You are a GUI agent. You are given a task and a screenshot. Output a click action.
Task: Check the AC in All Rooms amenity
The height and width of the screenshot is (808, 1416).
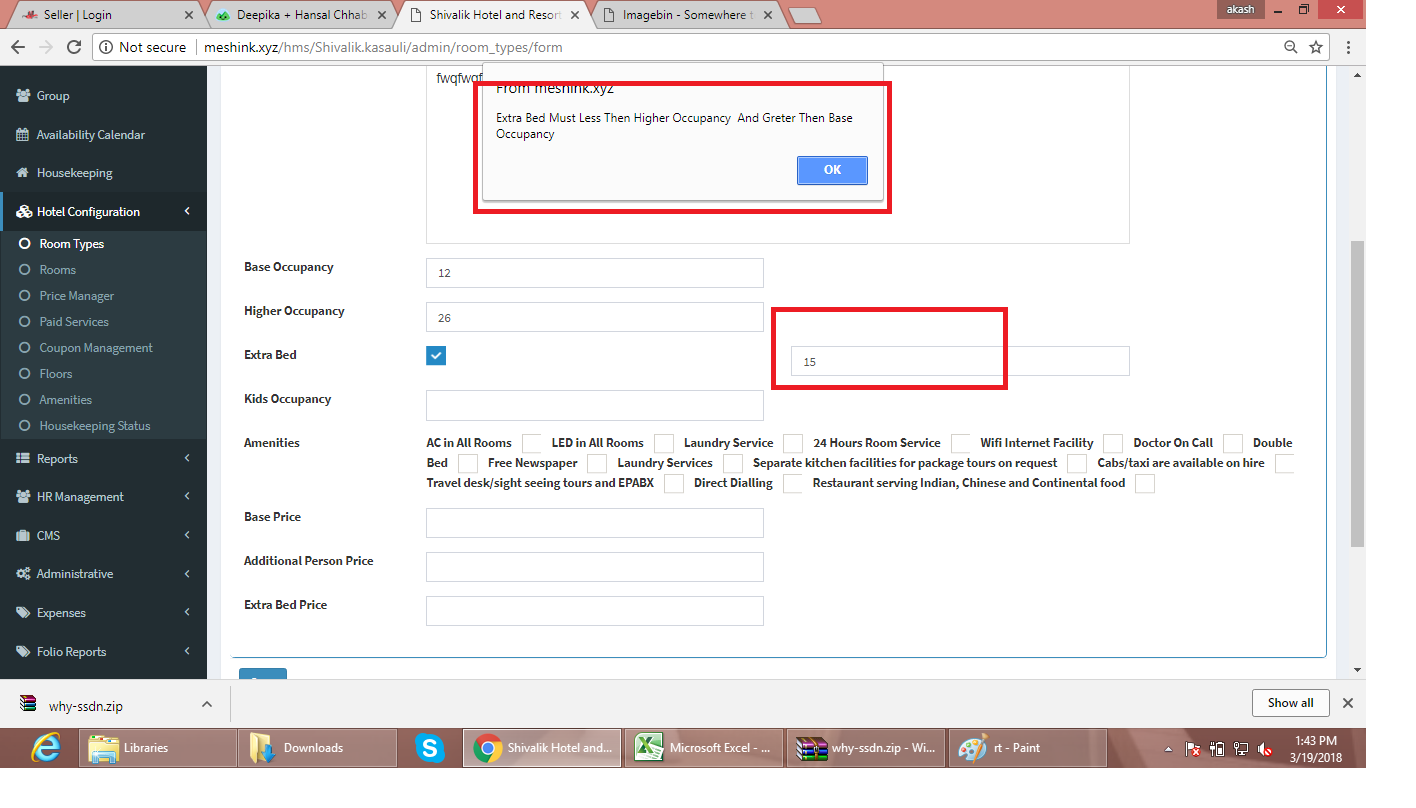pyautogui.click(x=532, y=443)
